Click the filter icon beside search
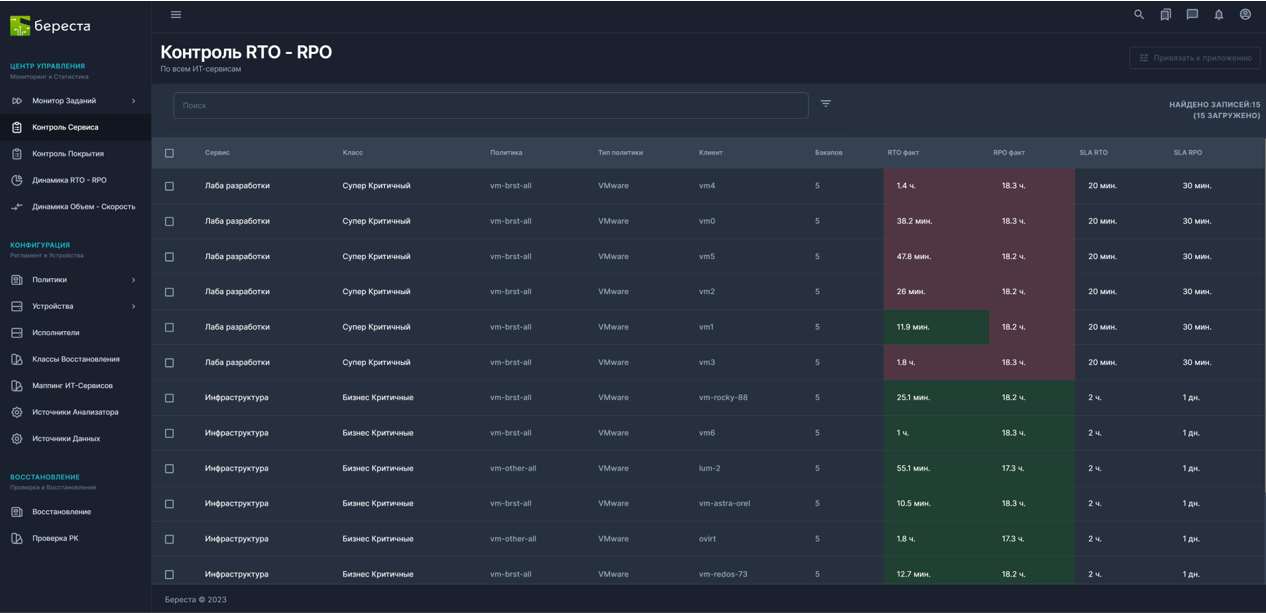 click(826, 104)
